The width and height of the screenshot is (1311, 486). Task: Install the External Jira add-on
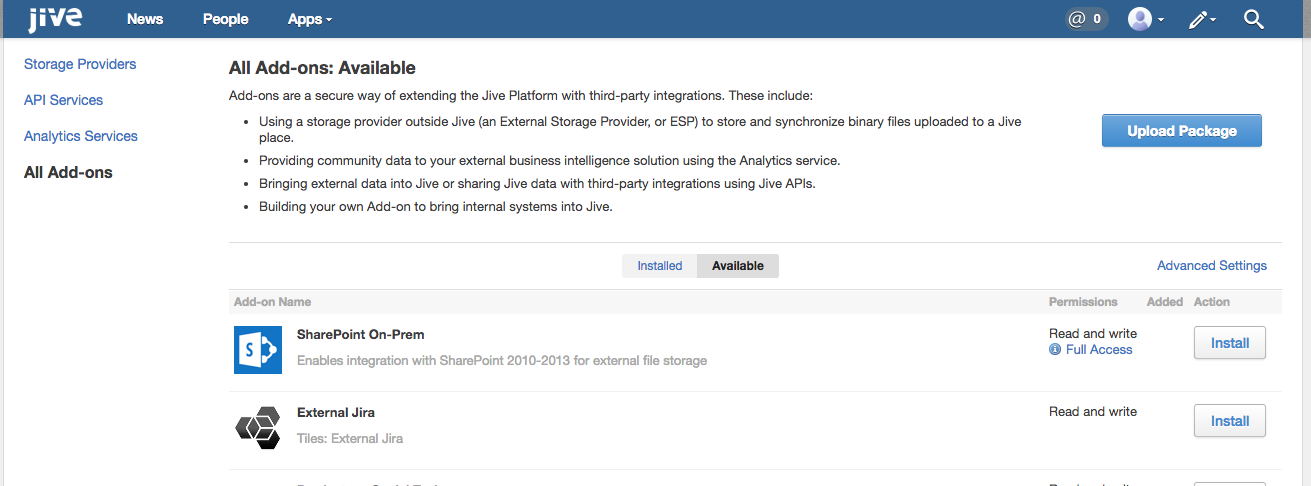[1230, 421]
